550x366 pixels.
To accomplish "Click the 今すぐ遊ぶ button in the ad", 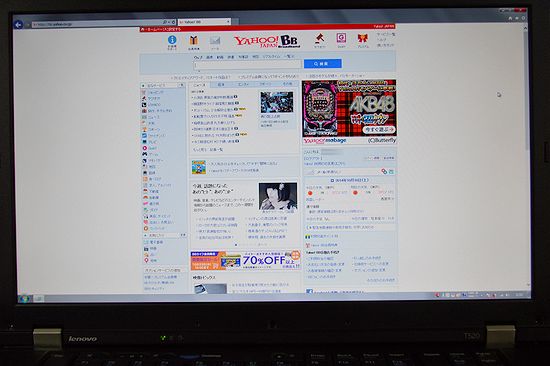I will (379, 129).
